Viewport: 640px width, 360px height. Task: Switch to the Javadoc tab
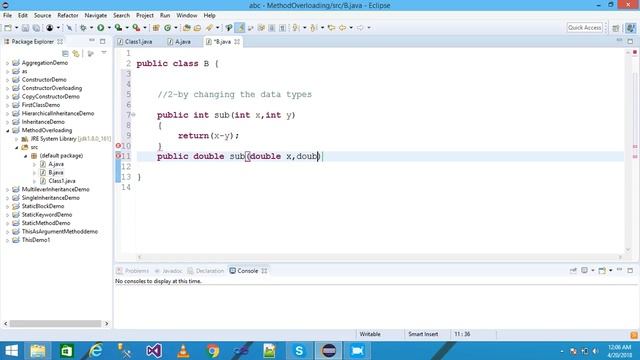point(168,271)
